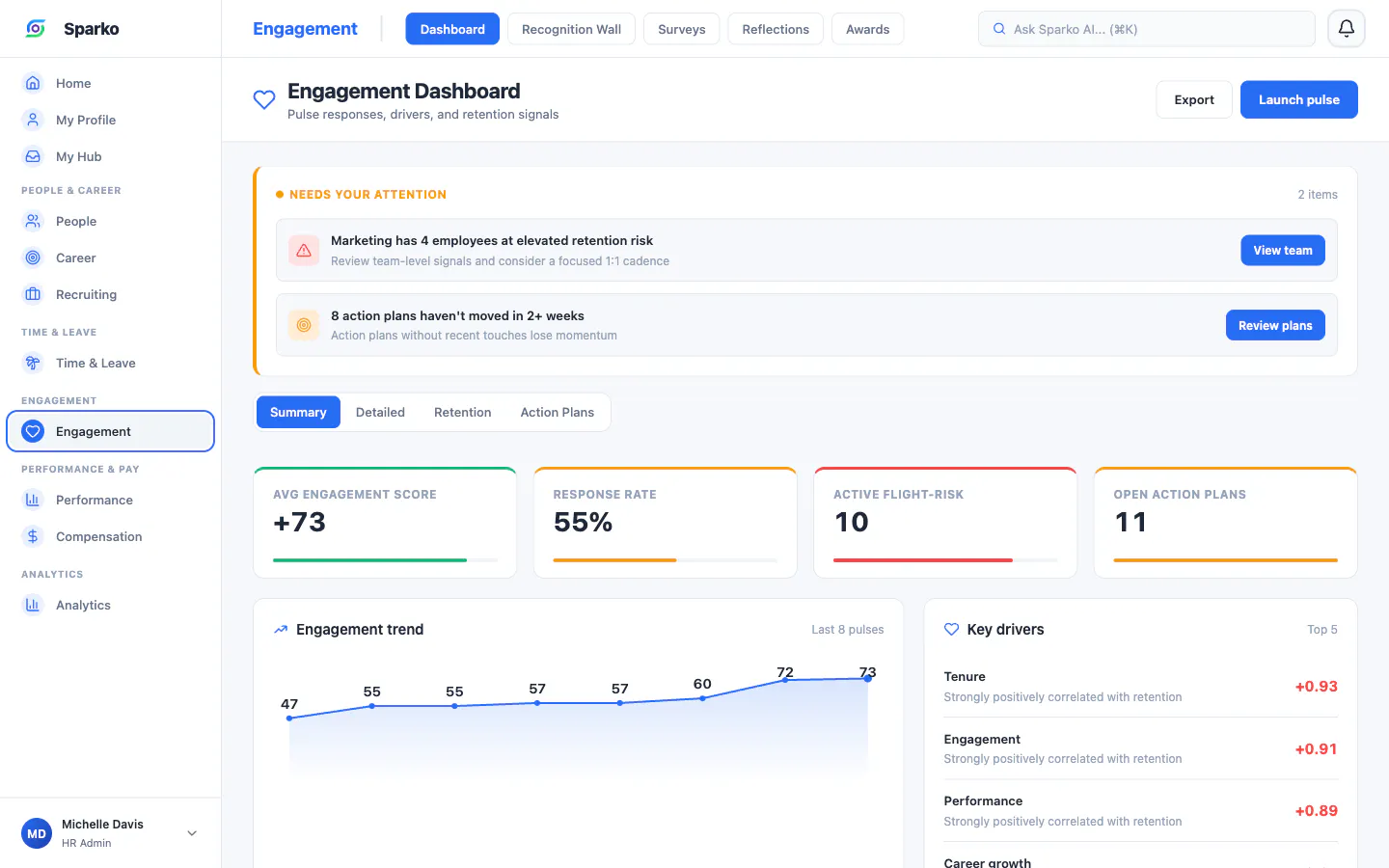Open the Recognition Wall tab

pos(571,29)
